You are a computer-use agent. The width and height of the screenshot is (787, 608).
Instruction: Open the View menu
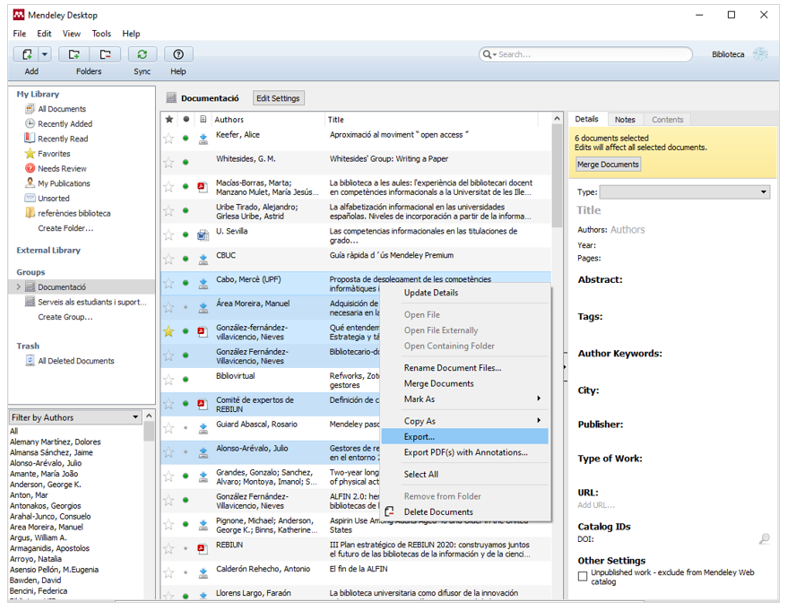click(71, 34)
